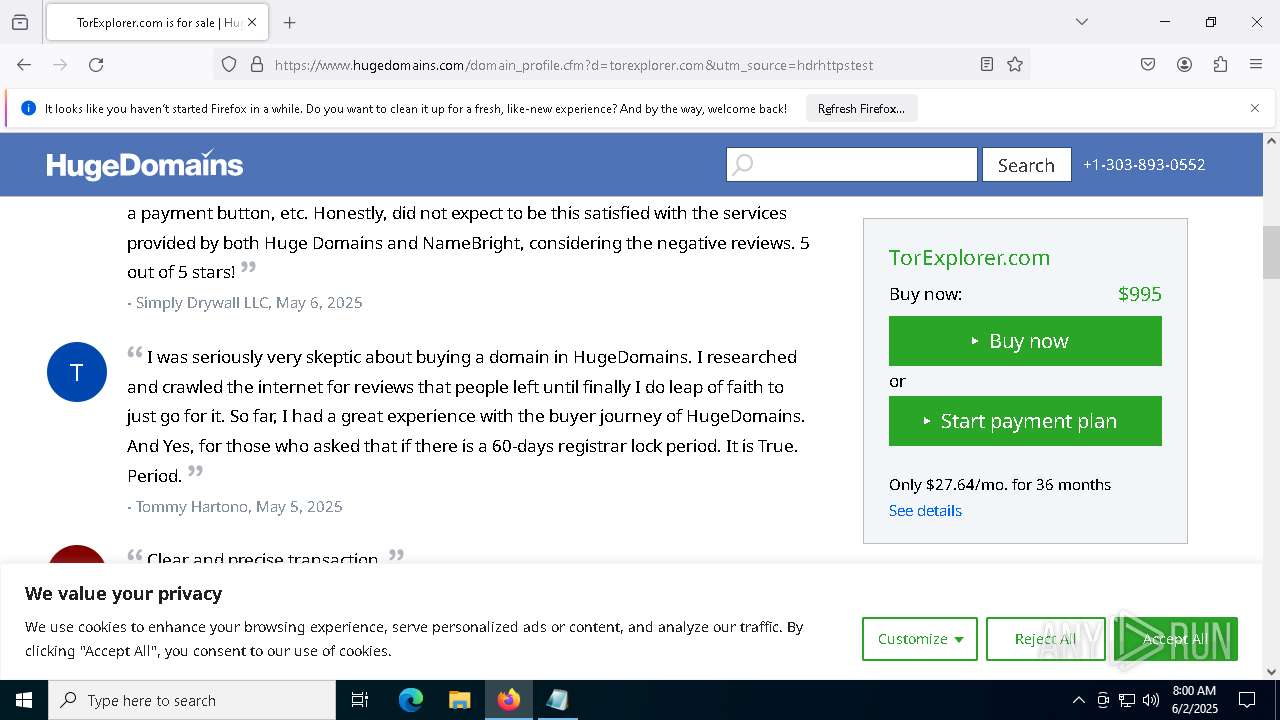The height and width of the screenshot is (720, 1280).
Task: Switch to Firefox taskbar icon
Action: [509, 700]
